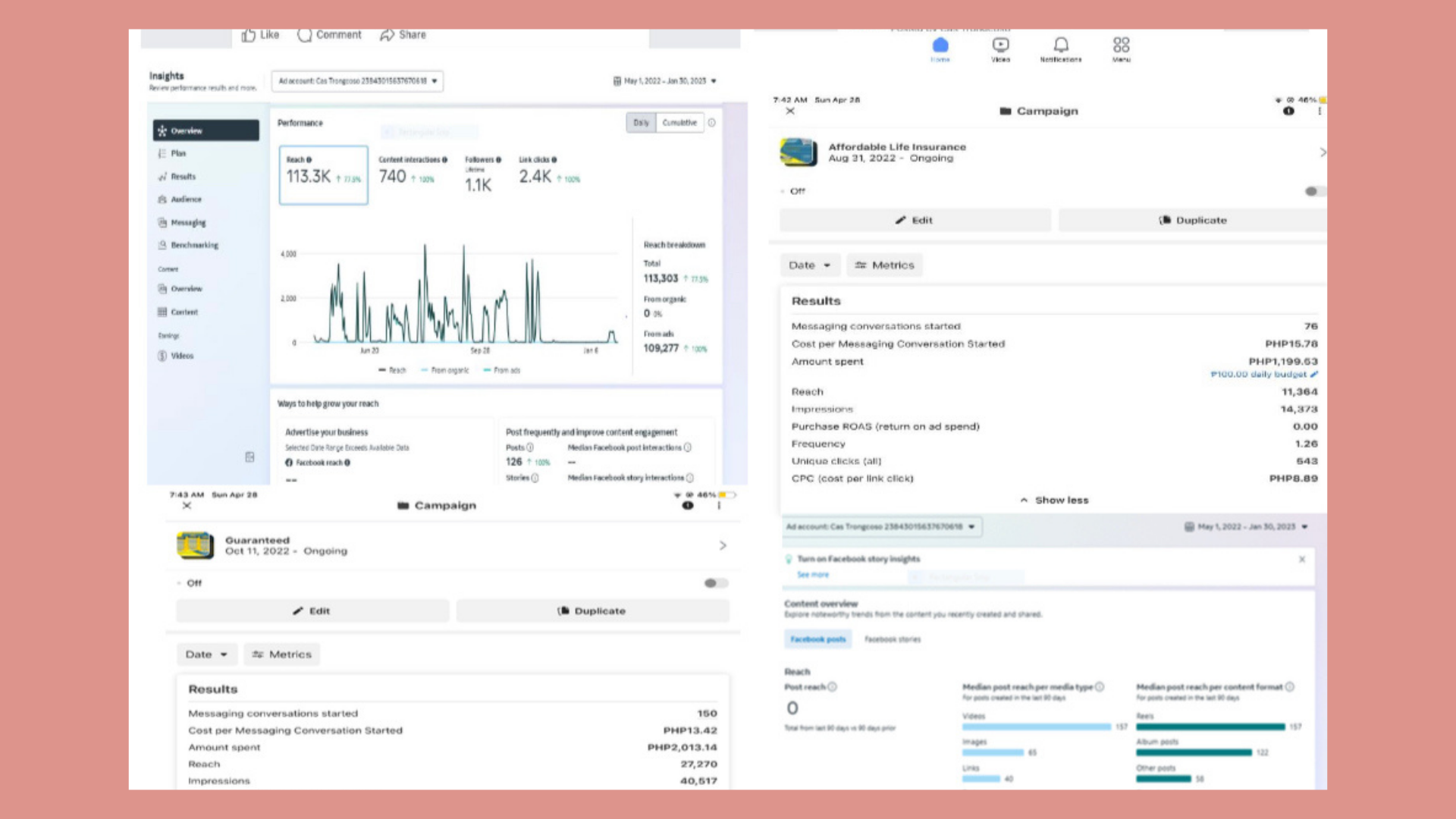Screen dimensions: 1456x819
Task: Open Affordable Life Insurance campaign thumbnail
Action: pyautogui.click(x=799, y=152)
